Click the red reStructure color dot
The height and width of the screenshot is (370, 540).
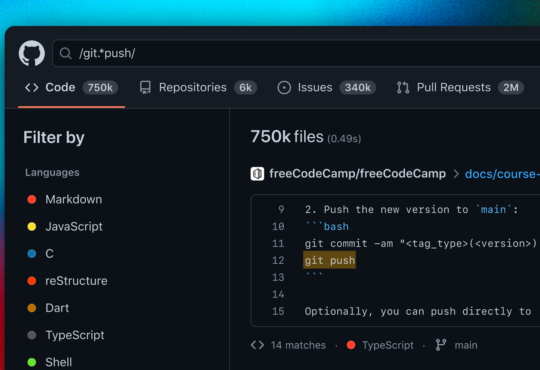(x=32, y=281)
